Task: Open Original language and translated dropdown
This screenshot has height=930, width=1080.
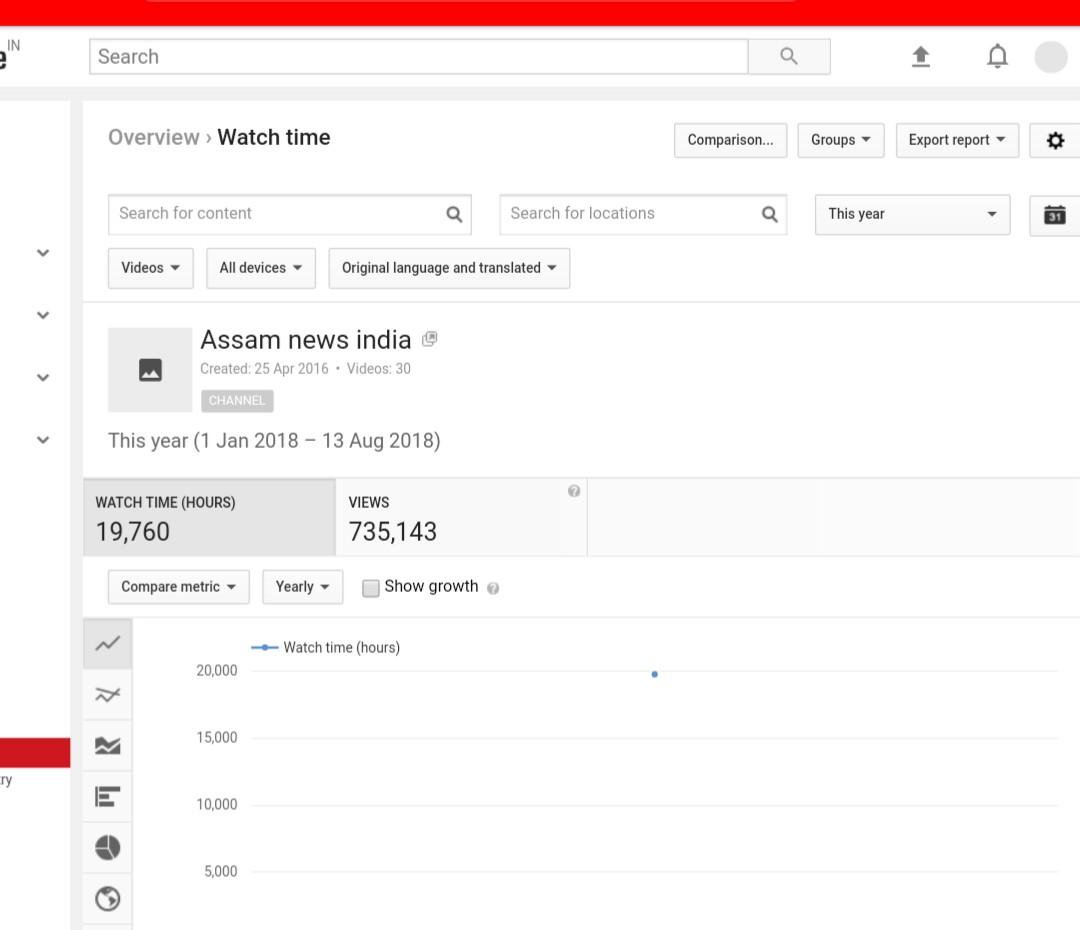Action: click(449, 268)
